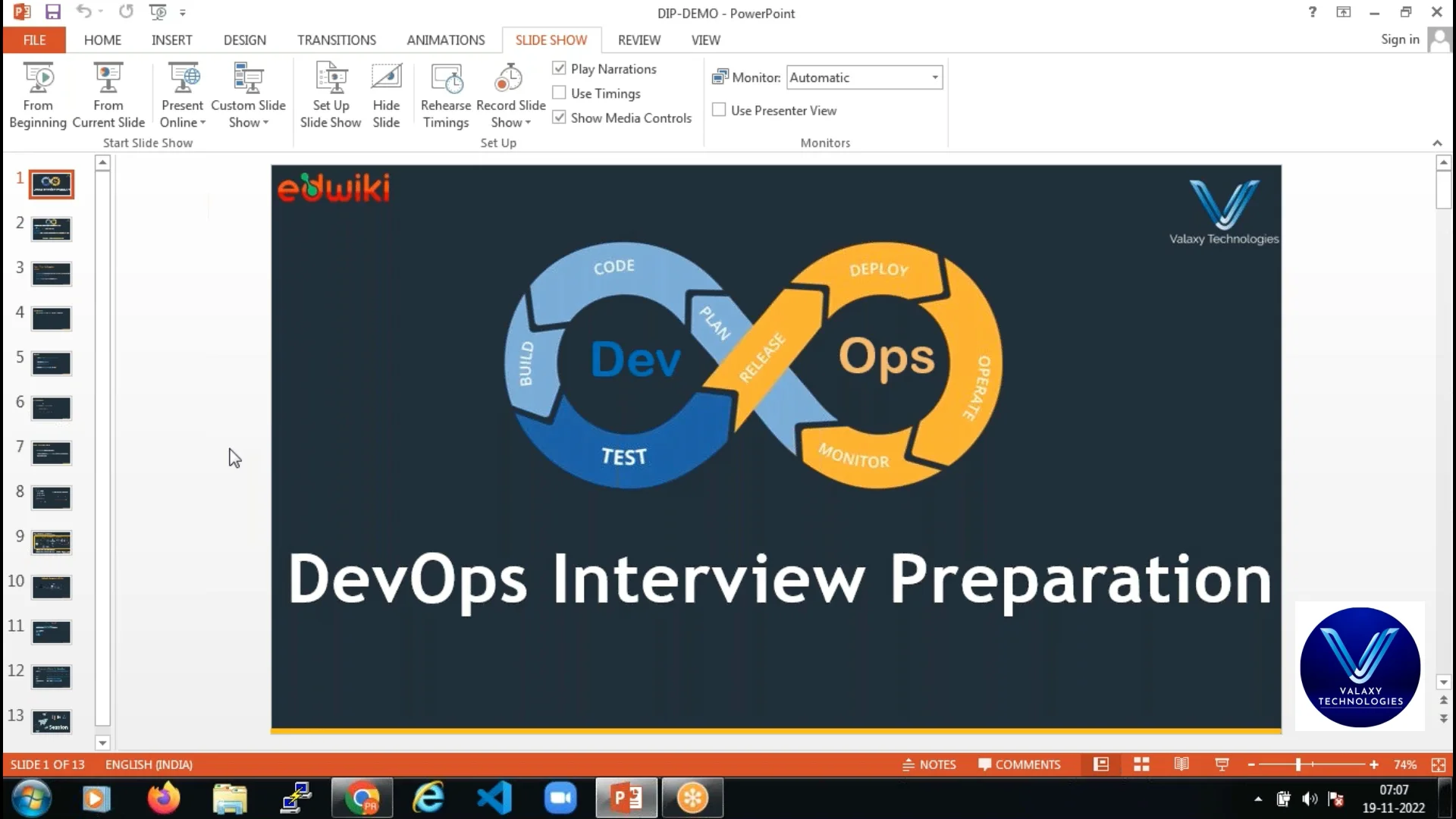Image resolution: width=1456 pixels, height=819 pixels.
Task: Expand Custom Slide Show dropdown arrow
Action: pyautogui.click(x=265, y=123)
